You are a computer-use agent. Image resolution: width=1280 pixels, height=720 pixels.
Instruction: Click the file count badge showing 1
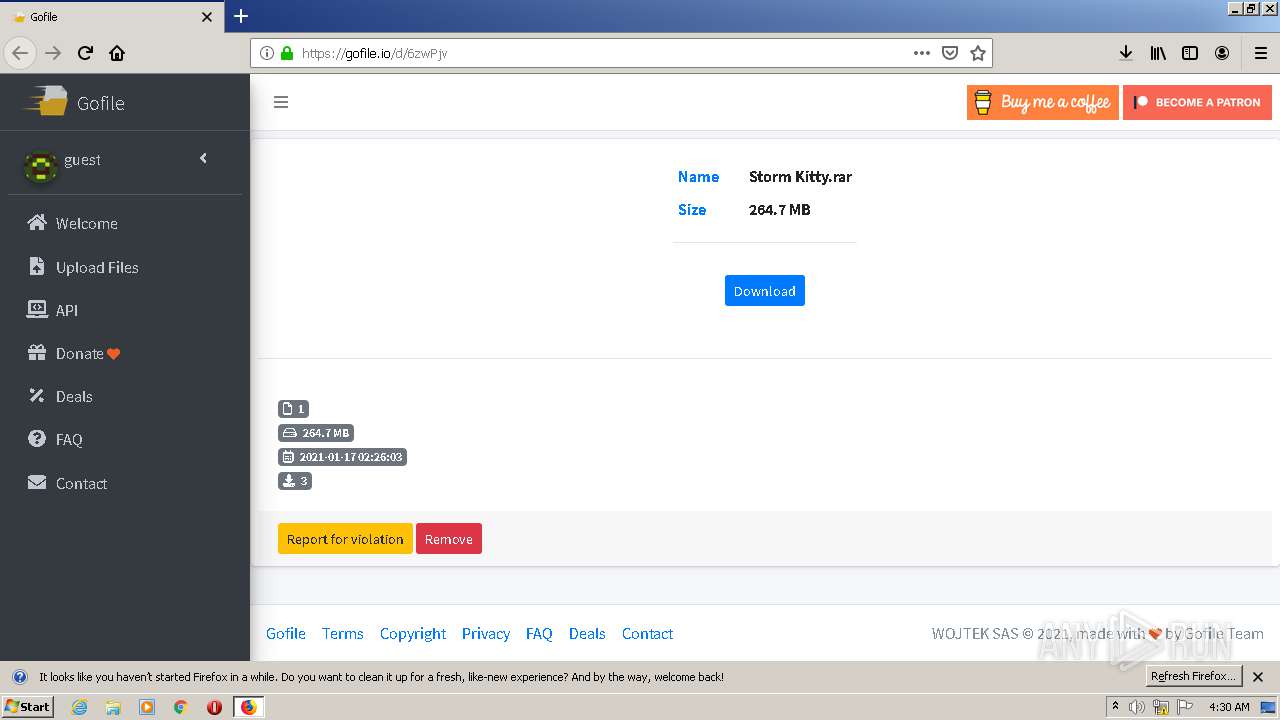point(293,409)
